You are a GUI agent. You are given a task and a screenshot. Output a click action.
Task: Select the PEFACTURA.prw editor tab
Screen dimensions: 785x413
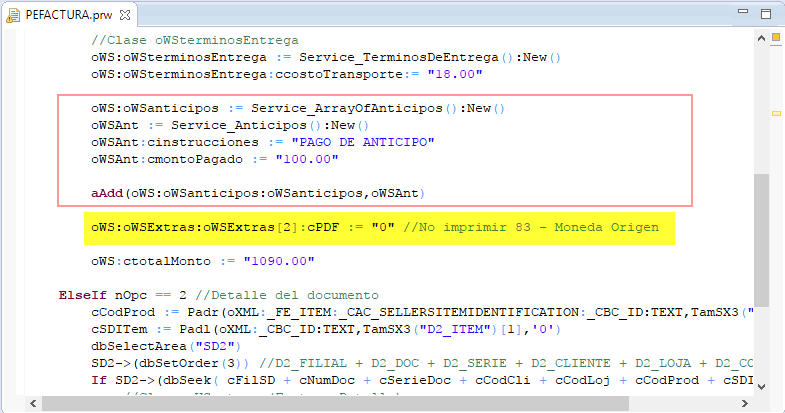(69, 15)
